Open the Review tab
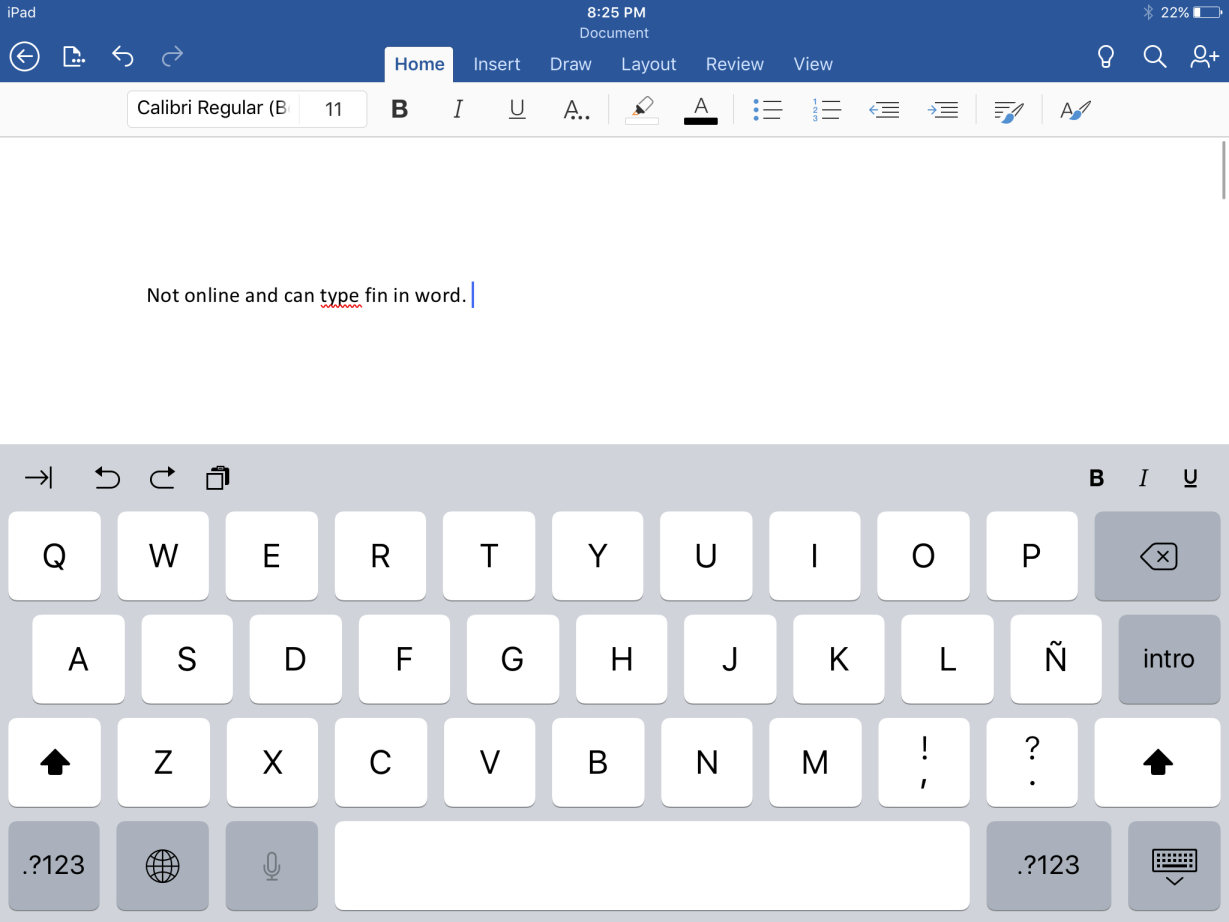The height and width of the screenshot is (922, 1229). point(735,64)
